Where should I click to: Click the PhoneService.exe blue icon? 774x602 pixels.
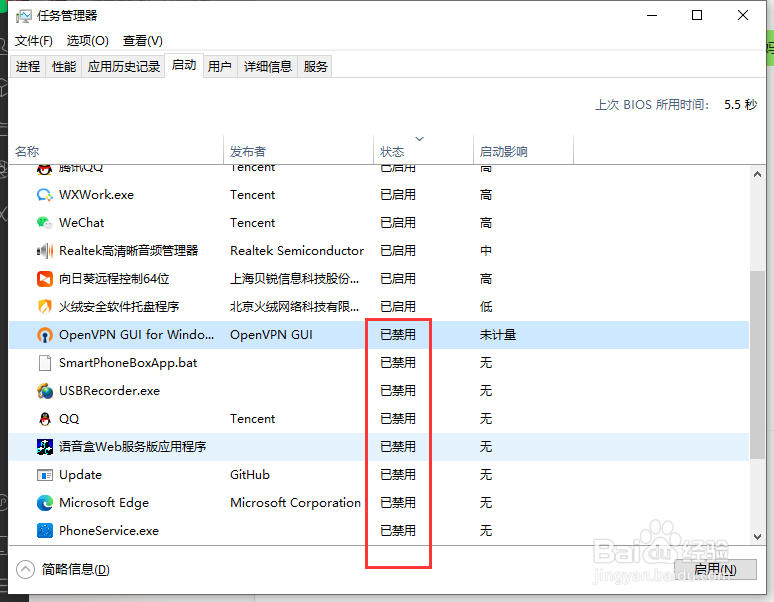pyautogui.click(x=44, y=531)
